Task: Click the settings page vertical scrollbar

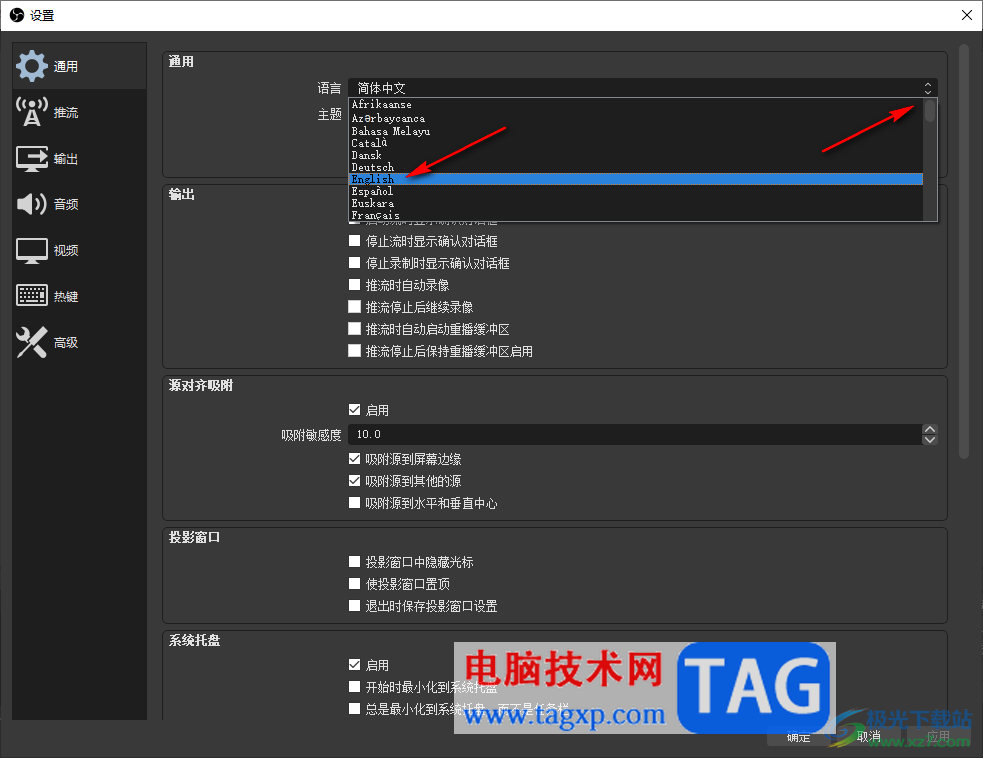Action: pyautogui.click(x=964, y=251)
